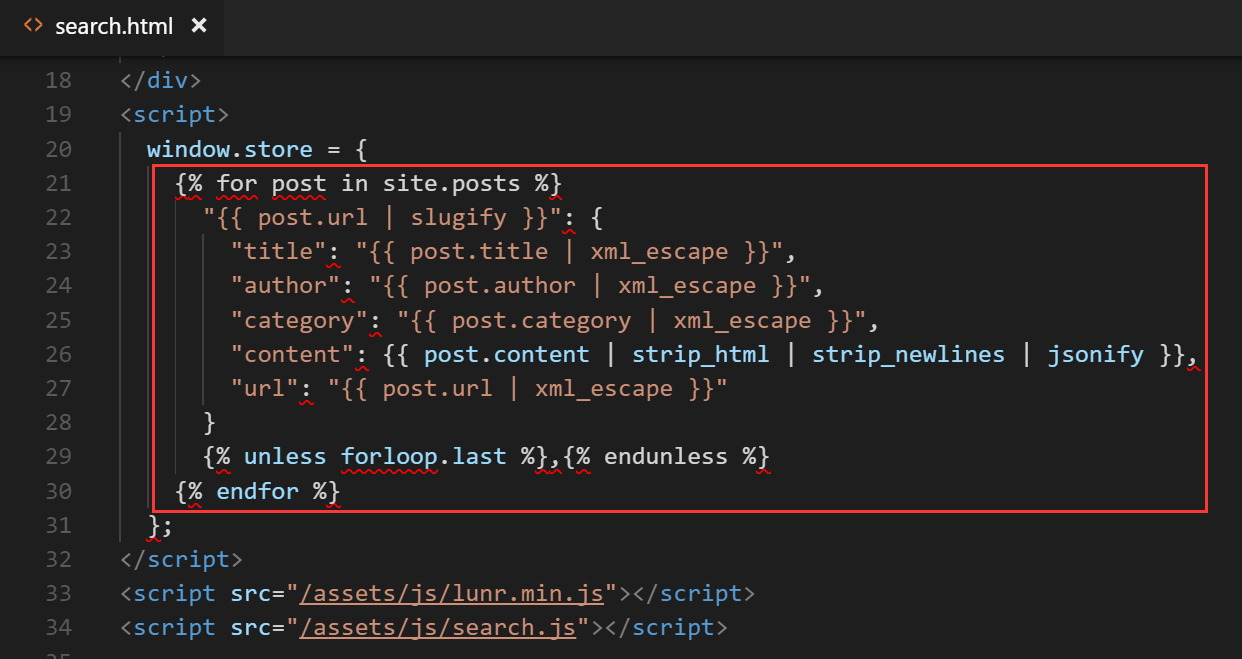Click line number 31 in the gutter
Image resolution: width=1242 pixels, height=659 pixels.
(58, 526)
